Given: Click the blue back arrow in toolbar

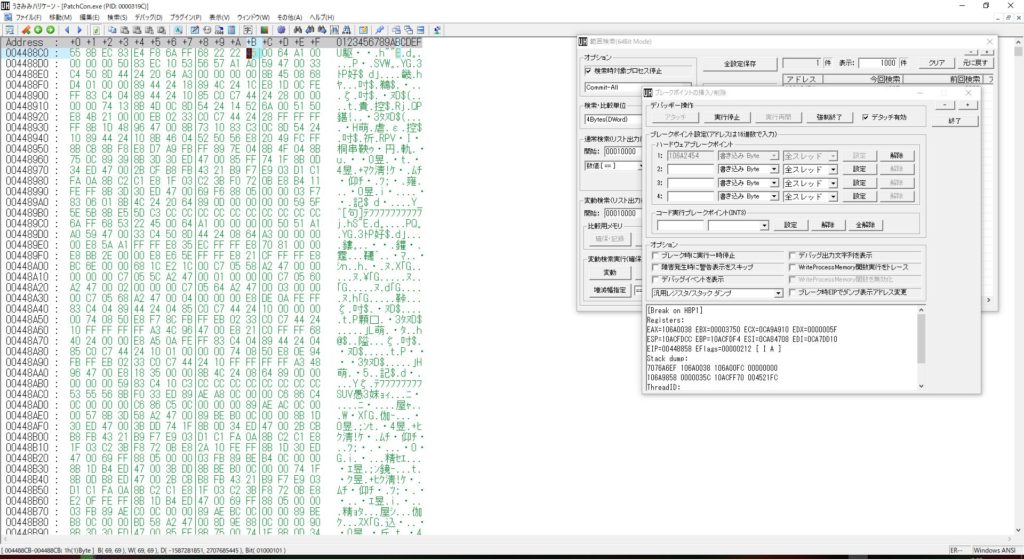Looking at the screenshot, I should 67,30.
